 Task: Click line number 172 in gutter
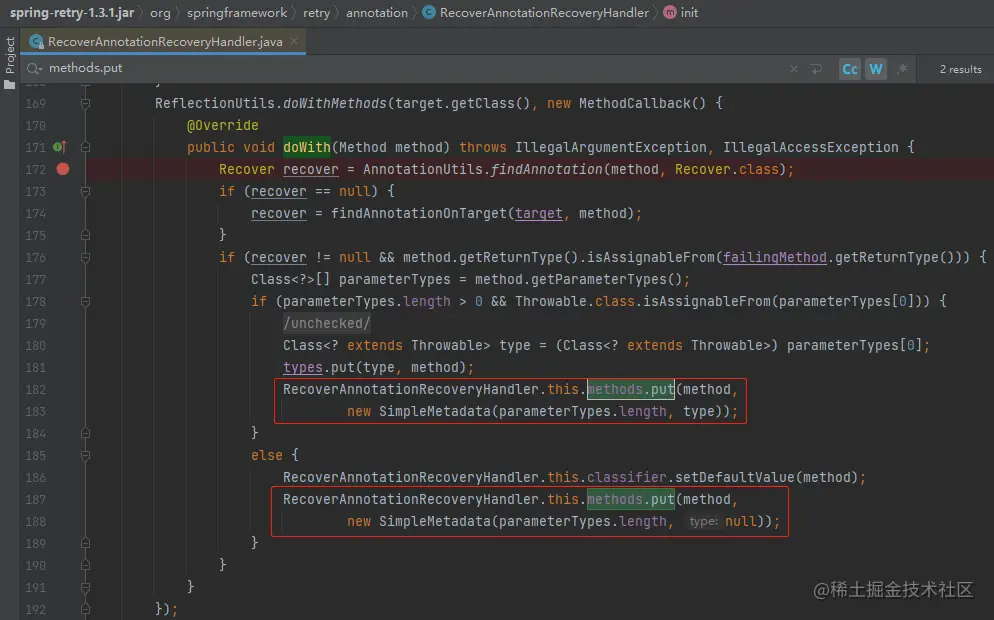(x=36, y=169)
